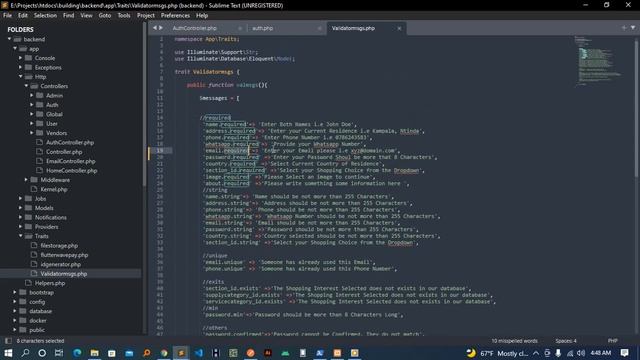Click the Notifications folder icon
The width and height of the screenshot is (640, 360).
click(28, 218)
